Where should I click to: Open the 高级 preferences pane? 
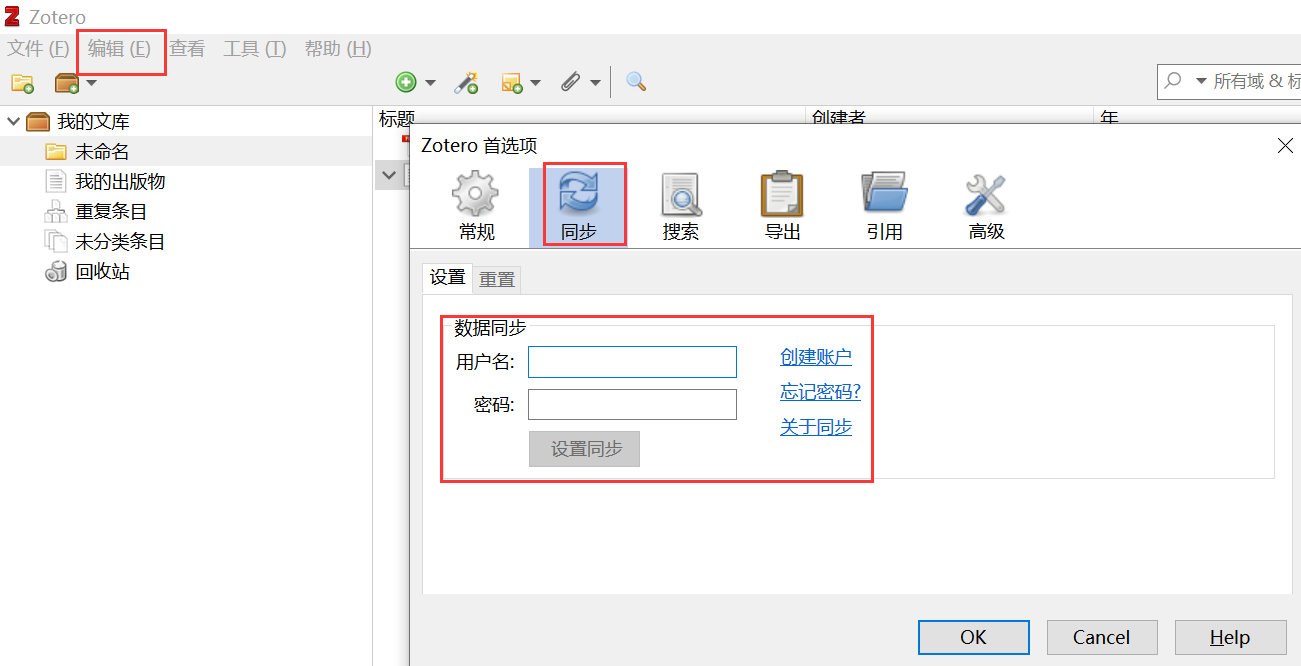(986, 207)
